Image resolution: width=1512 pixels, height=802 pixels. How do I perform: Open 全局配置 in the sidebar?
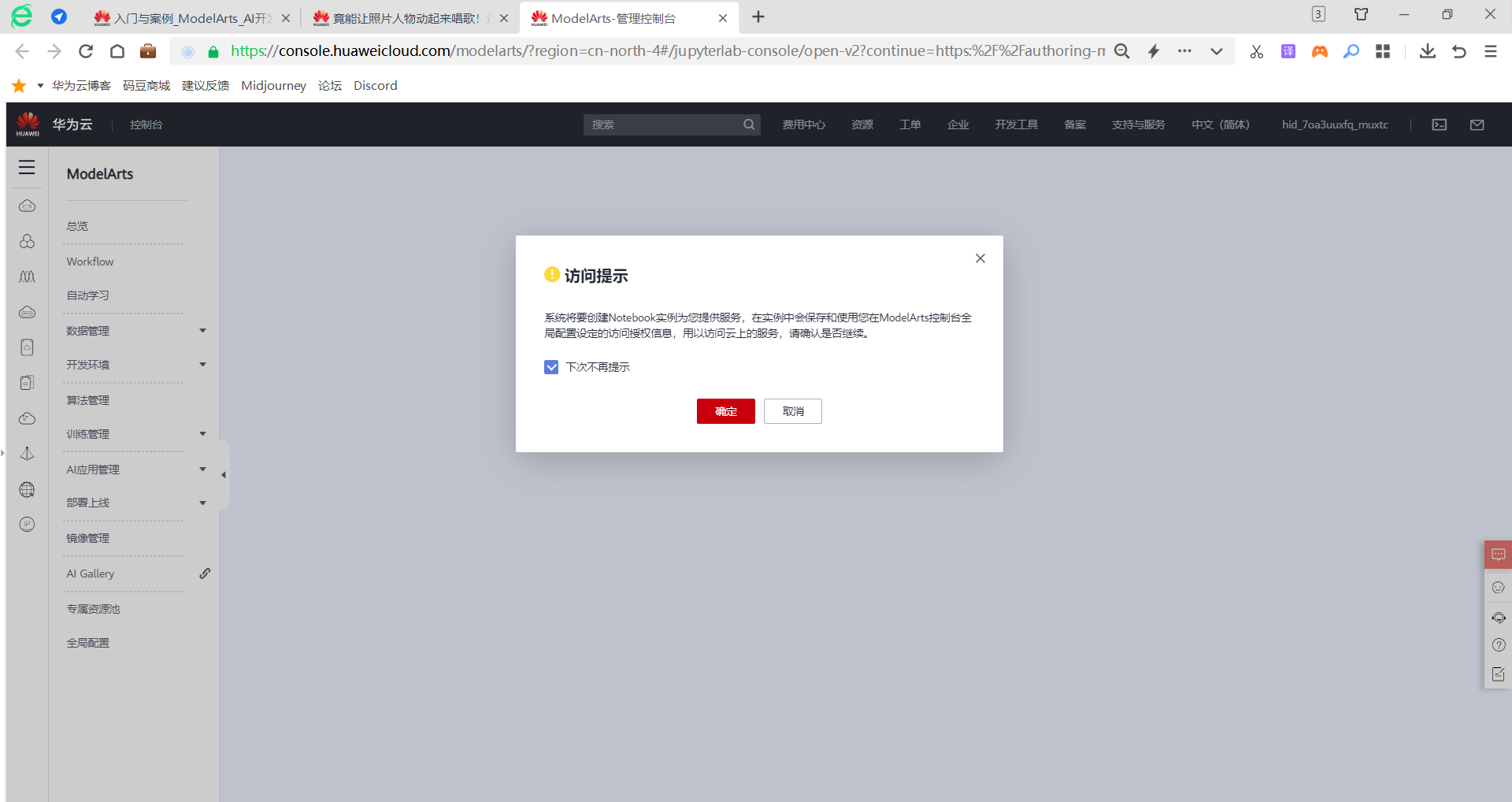tap(87, 643)
